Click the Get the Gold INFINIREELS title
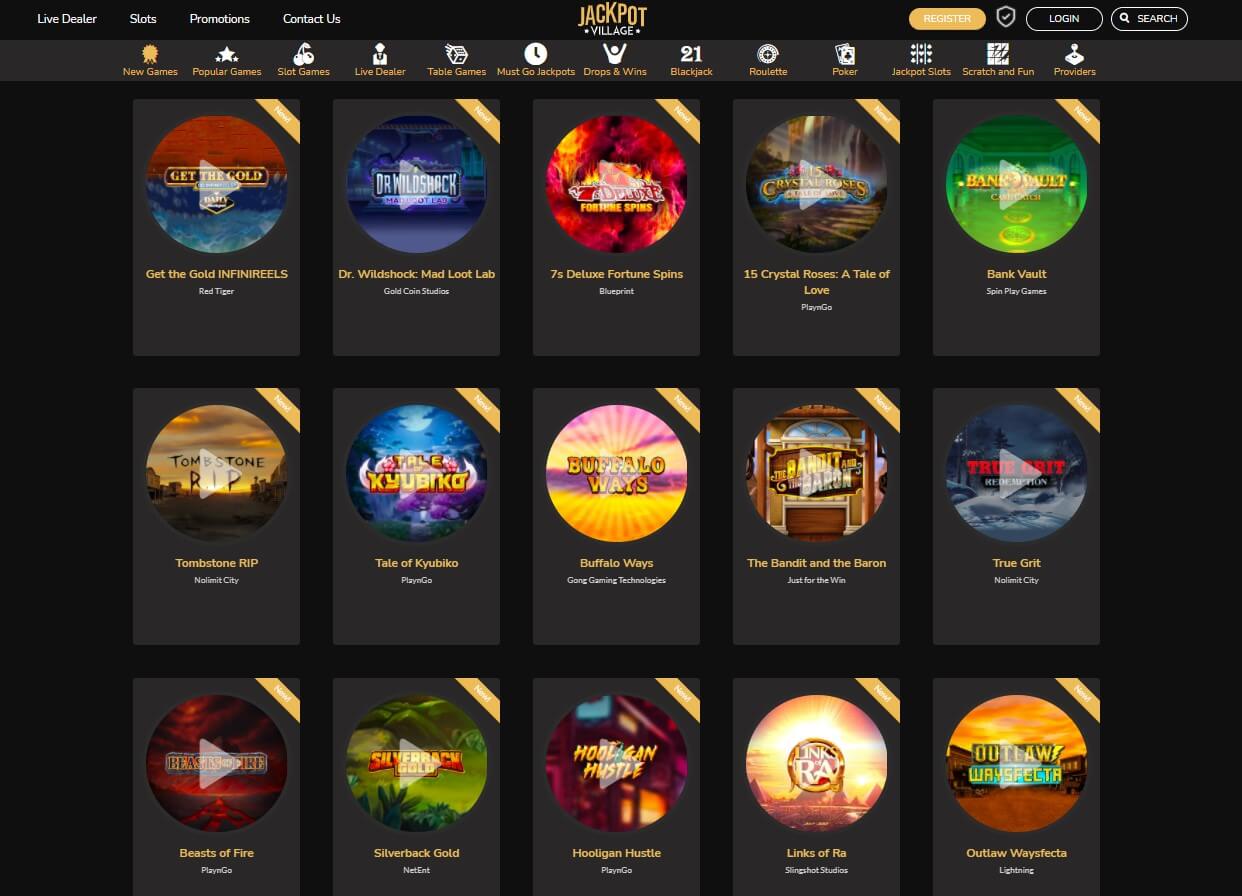The image size is (1242, 896). (216, 274)
